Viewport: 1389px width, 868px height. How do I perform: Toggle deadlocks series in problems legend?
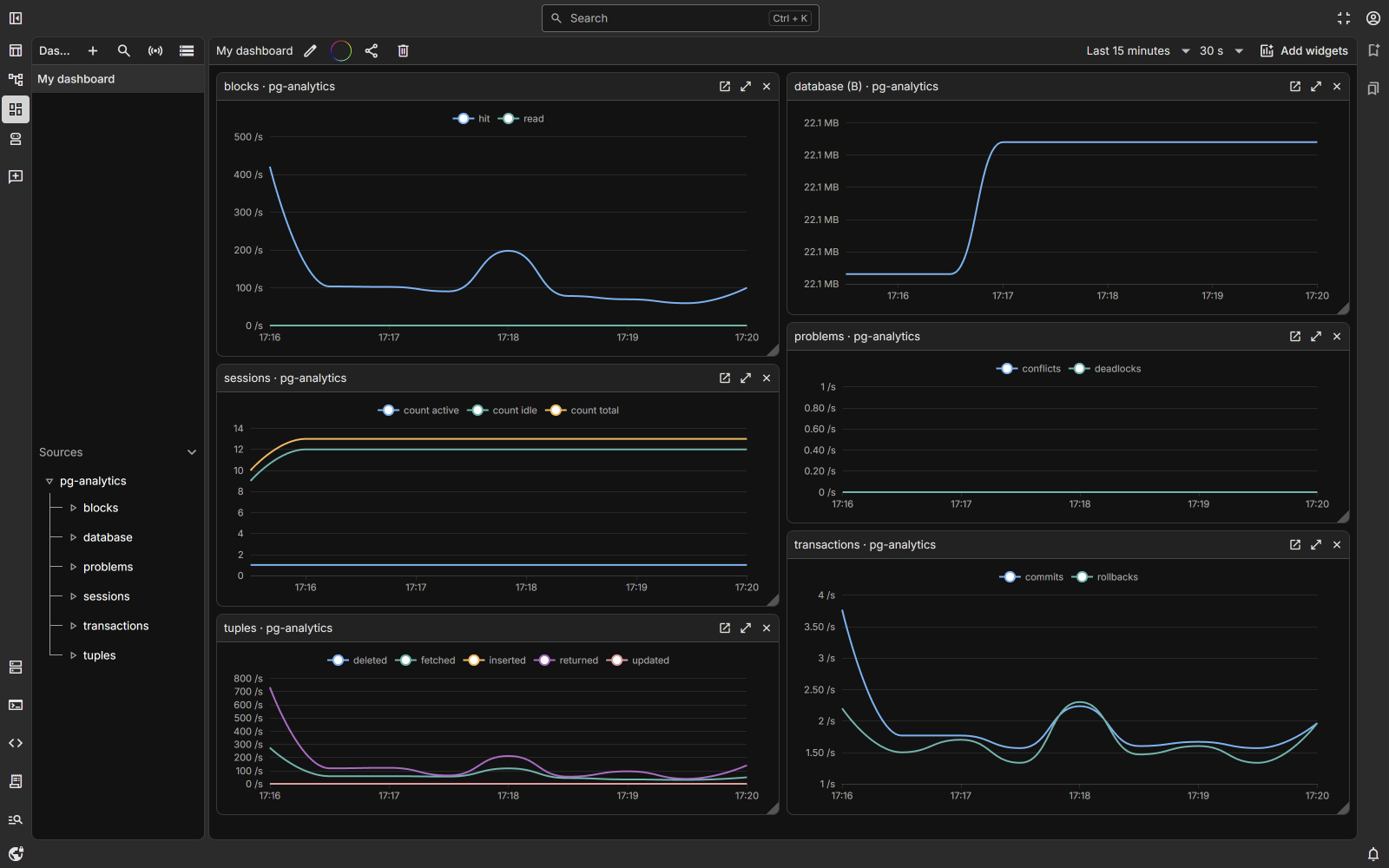pyautogui.click(x=1105, y=369)
